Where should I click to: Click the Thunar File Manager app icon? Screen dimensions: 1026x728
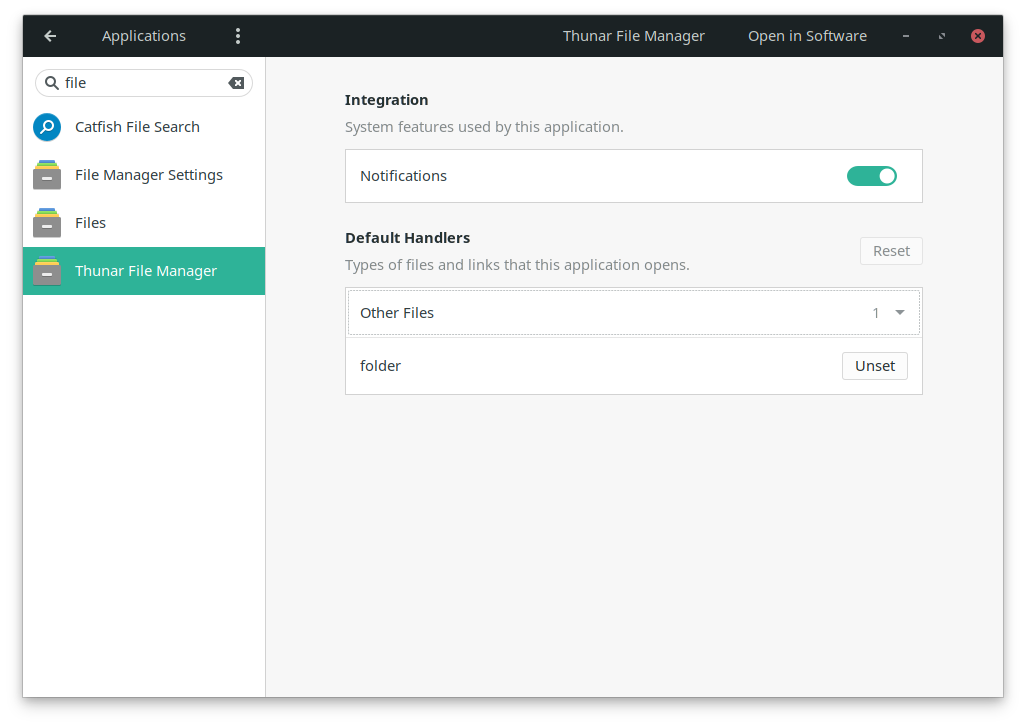tap(47, 271)
